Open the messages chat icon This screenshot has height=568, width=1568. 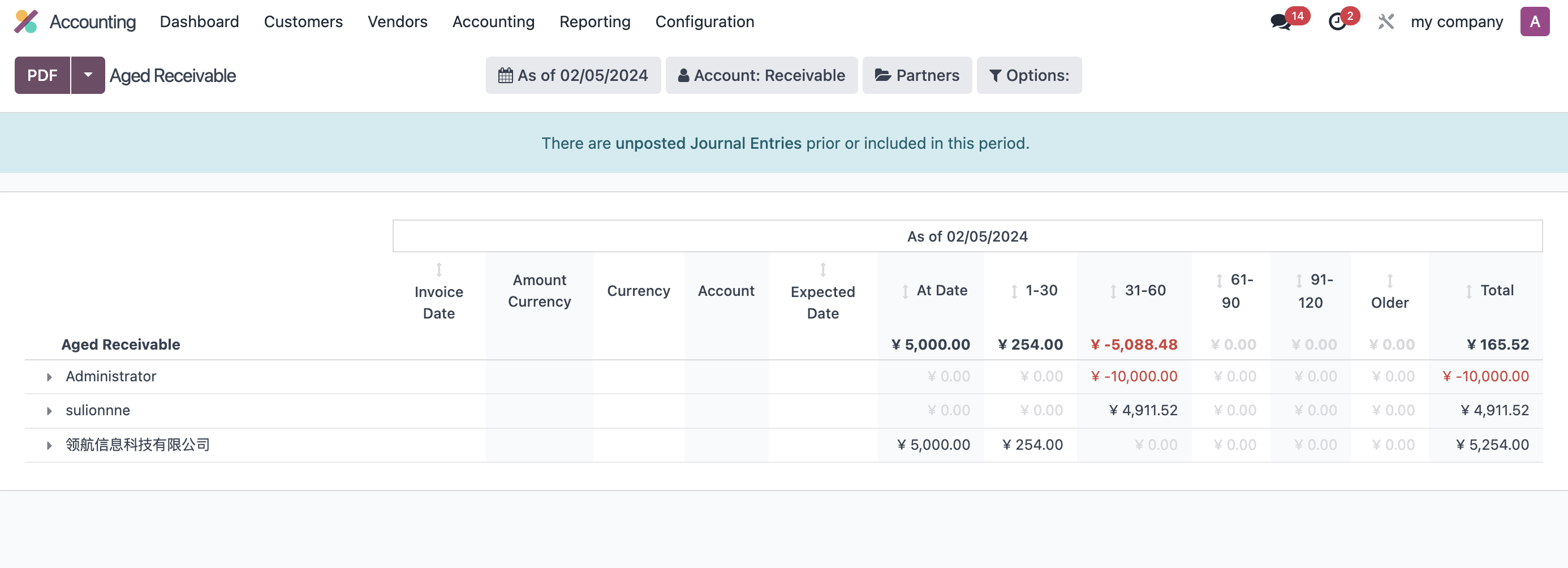point(1281,22)
